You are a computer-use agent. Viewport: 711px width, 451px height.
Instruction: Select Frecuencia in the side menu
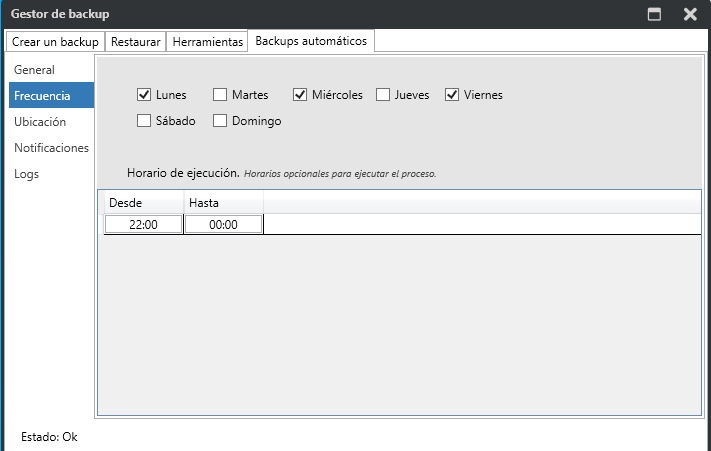[x=42, y=96]
